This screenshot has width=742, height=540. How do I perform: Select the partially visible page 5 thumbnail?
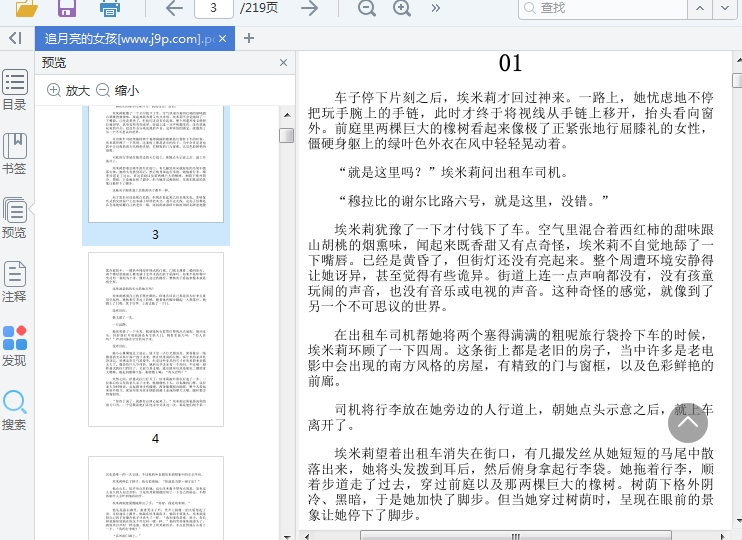pyautogui.click(x=156, y=498)
